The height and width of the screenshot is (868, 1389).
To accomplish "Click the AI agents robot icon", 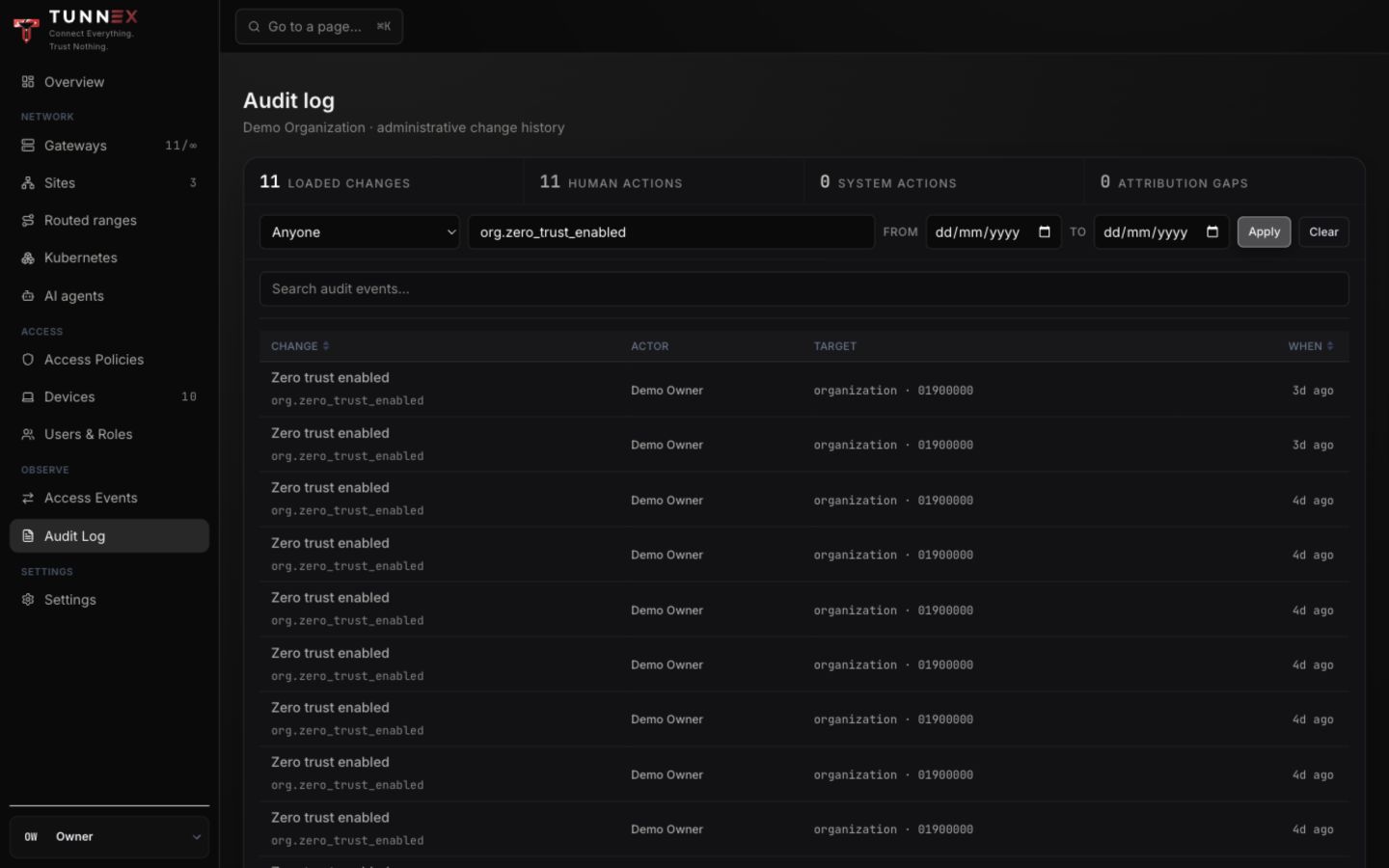I will pos(28,296).
